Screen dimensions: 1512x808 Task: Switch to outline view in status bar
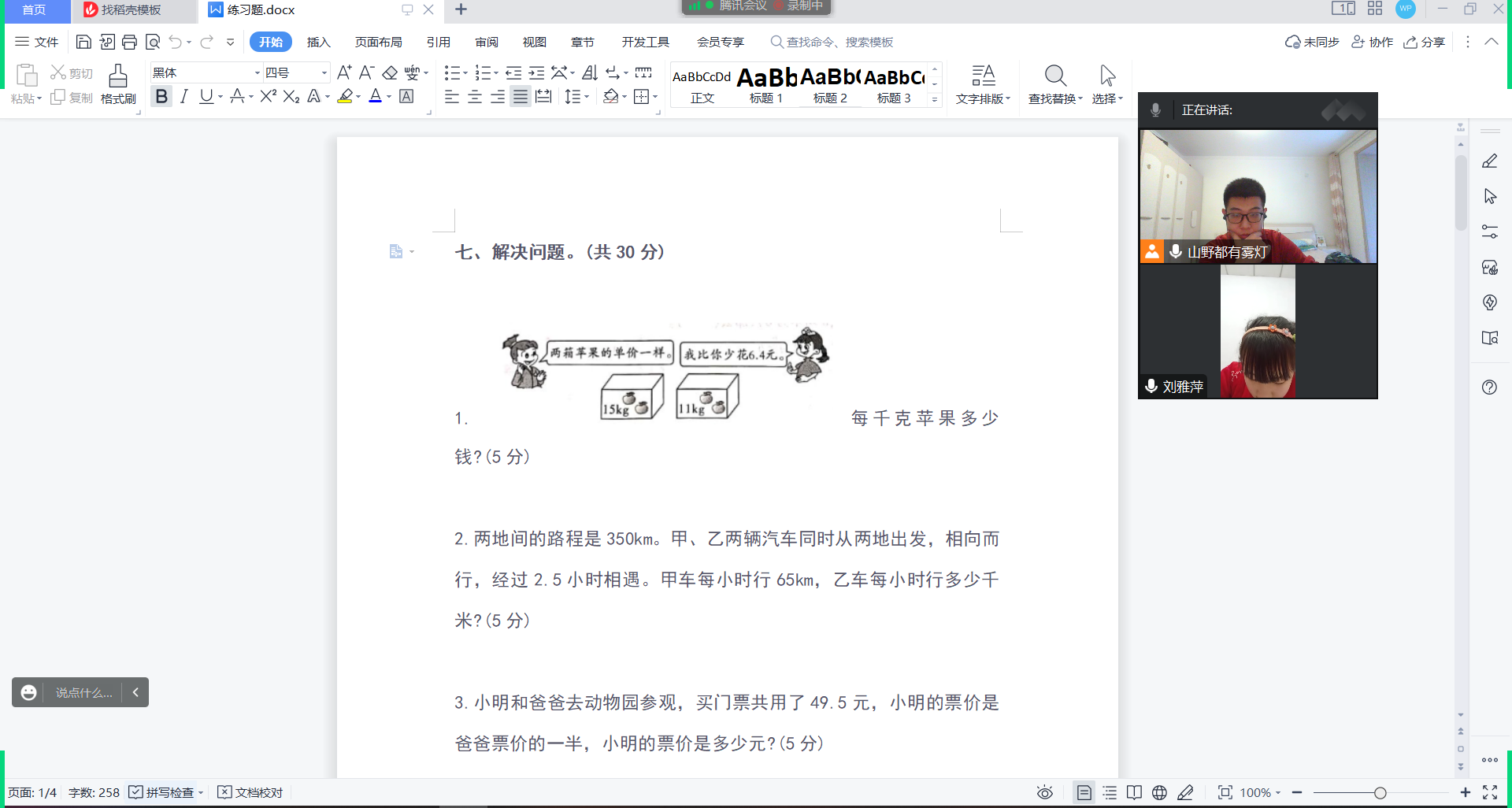point(1110,792)
